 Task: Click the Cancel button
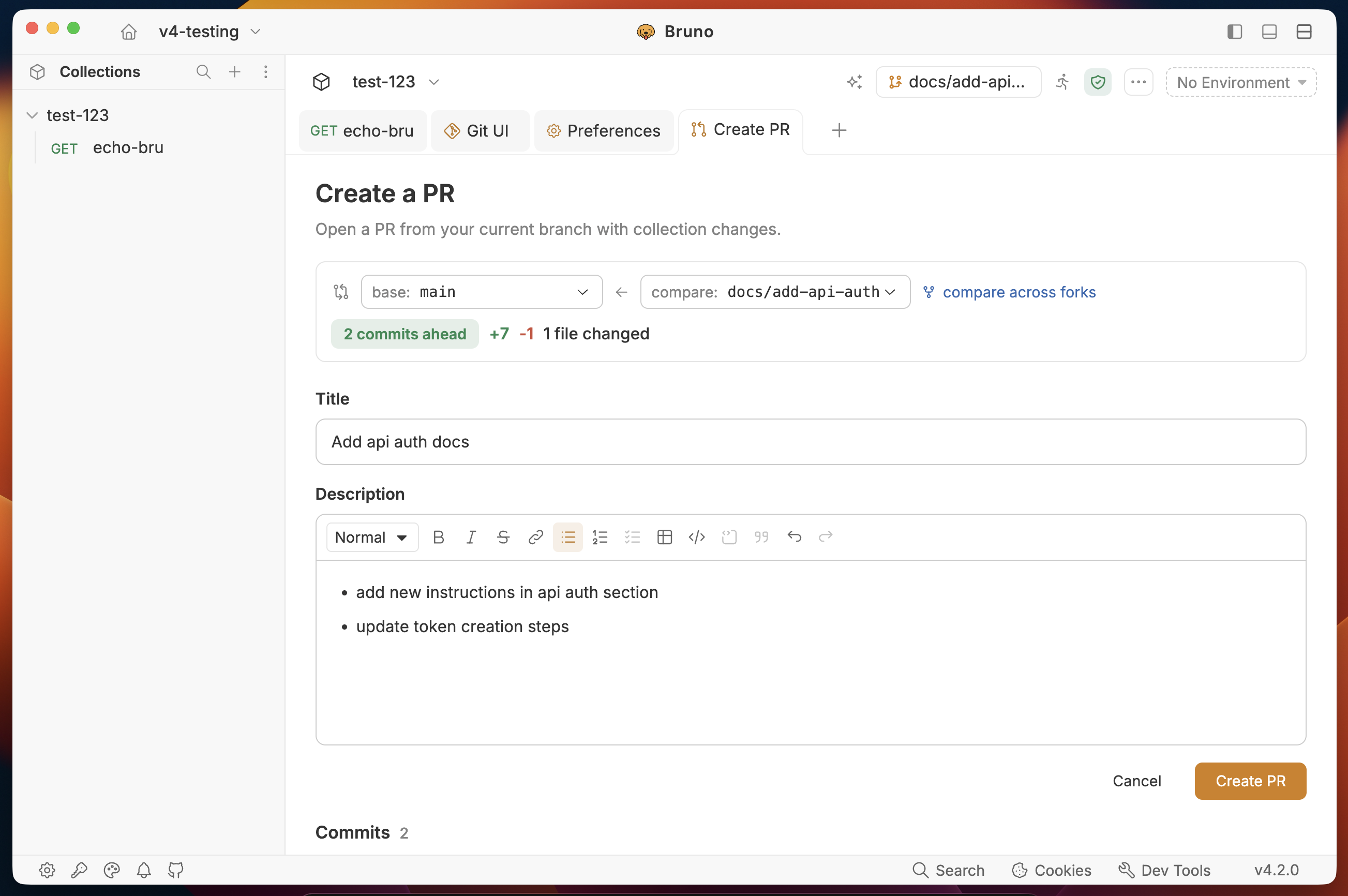tap(1136, 781)
